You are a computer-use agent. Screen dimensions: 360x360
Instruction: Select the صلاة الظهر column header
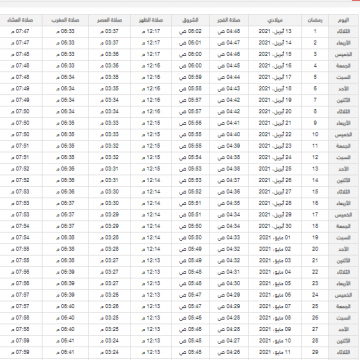click(x=151, y=20)
